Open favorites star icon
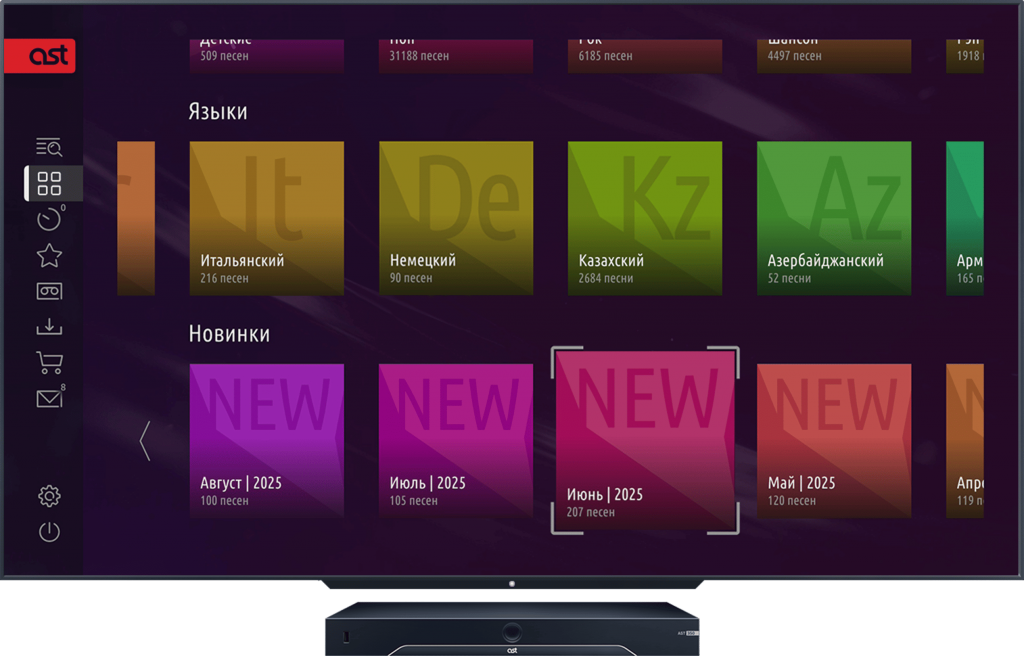Image resolution: width=1024 pixels, height=656 pixels. (49, 256)
